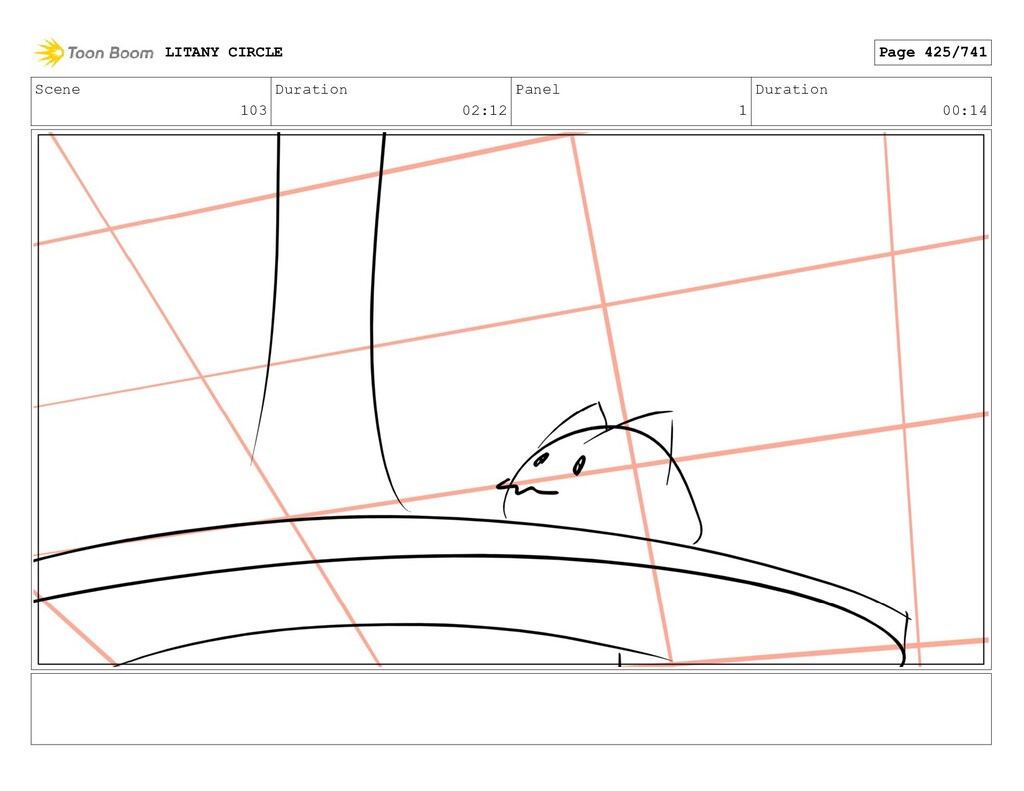Image resolution: width=1024 pixels, height=791 pixels.
Task: Click the Page 425/741 indicator
Action: point(933,52)
